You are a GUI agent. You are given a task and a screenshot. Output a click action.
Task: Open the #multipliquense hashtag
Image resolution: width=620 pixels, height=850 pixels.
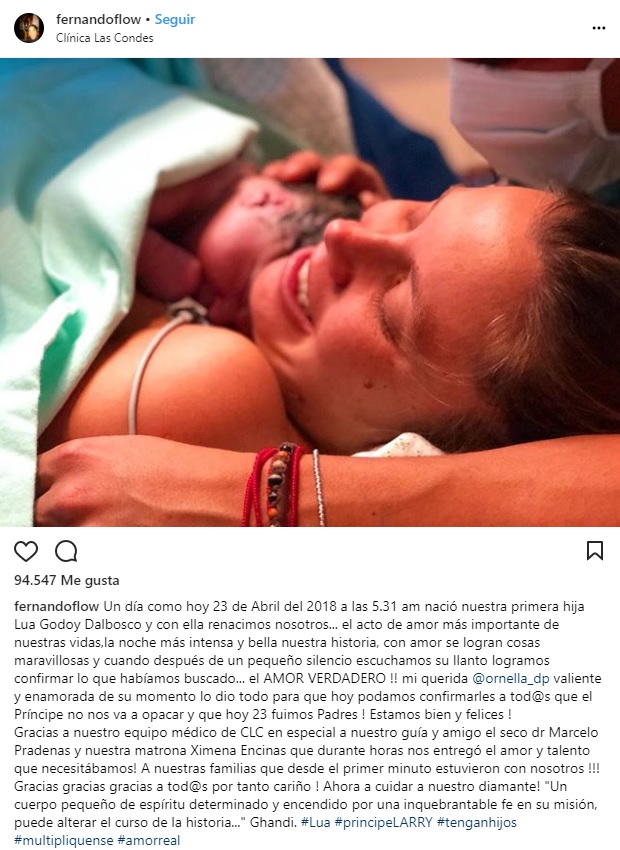[x=64, y=841]
